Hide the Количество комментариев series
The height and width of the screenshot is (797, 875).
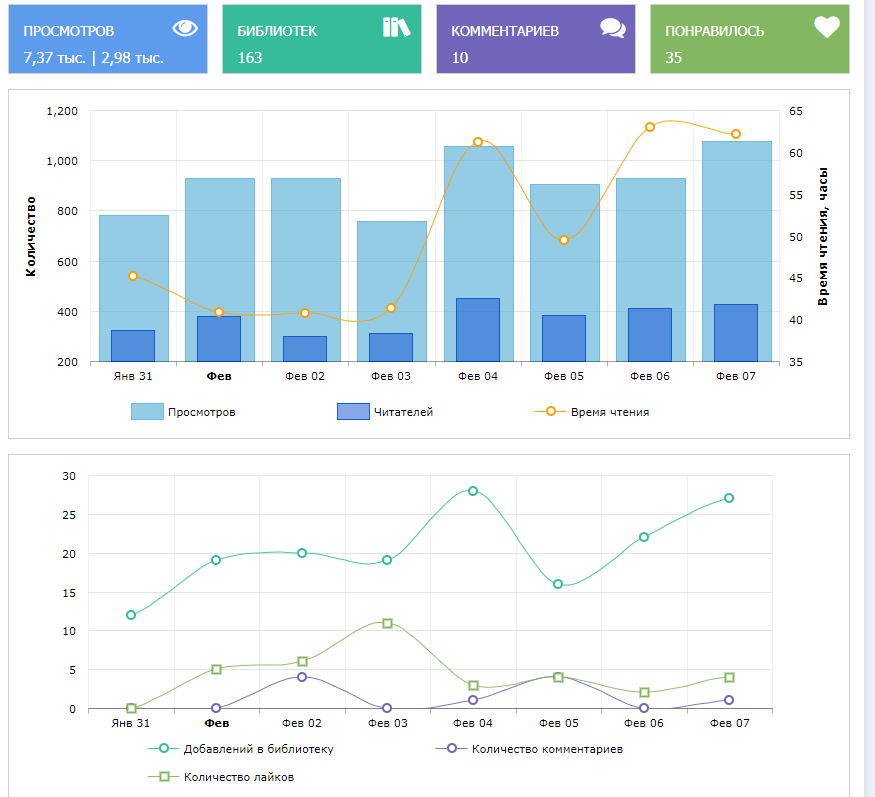(x=547, y=748)
